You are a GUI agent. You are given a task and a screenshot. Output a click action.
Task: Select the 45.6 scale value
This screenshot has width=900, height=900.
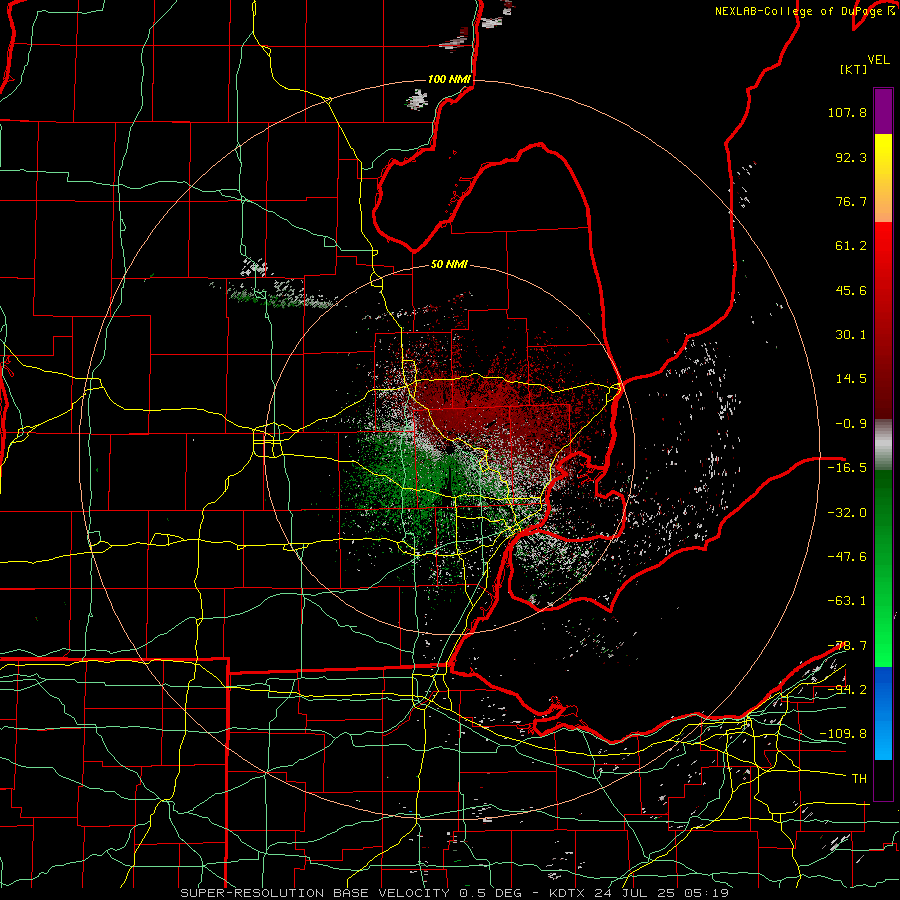pyautogui.click(x=851, y=290)
